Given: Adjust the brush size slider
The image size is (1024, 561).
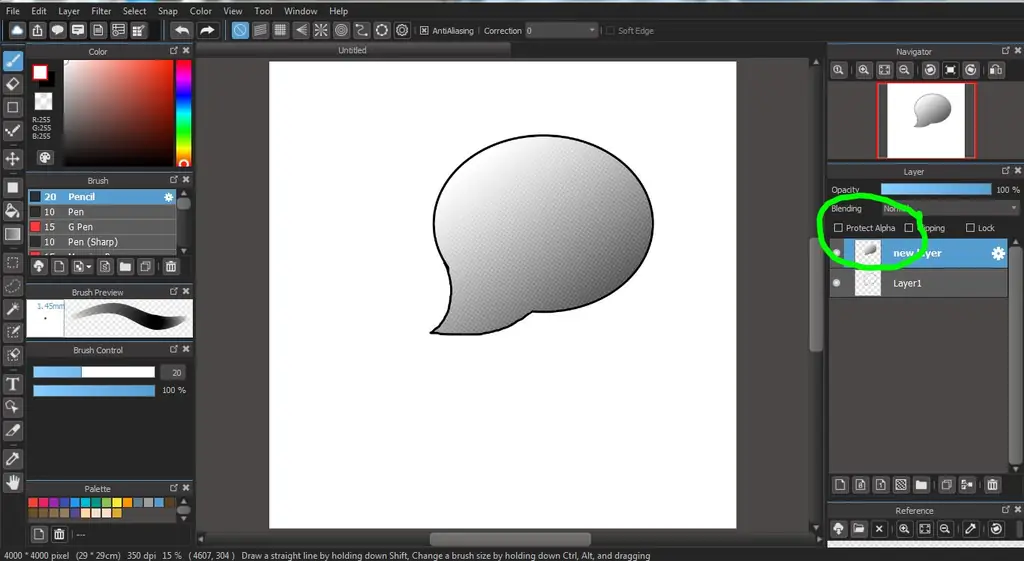Looking at the screenshot, I should pos(94,372).
